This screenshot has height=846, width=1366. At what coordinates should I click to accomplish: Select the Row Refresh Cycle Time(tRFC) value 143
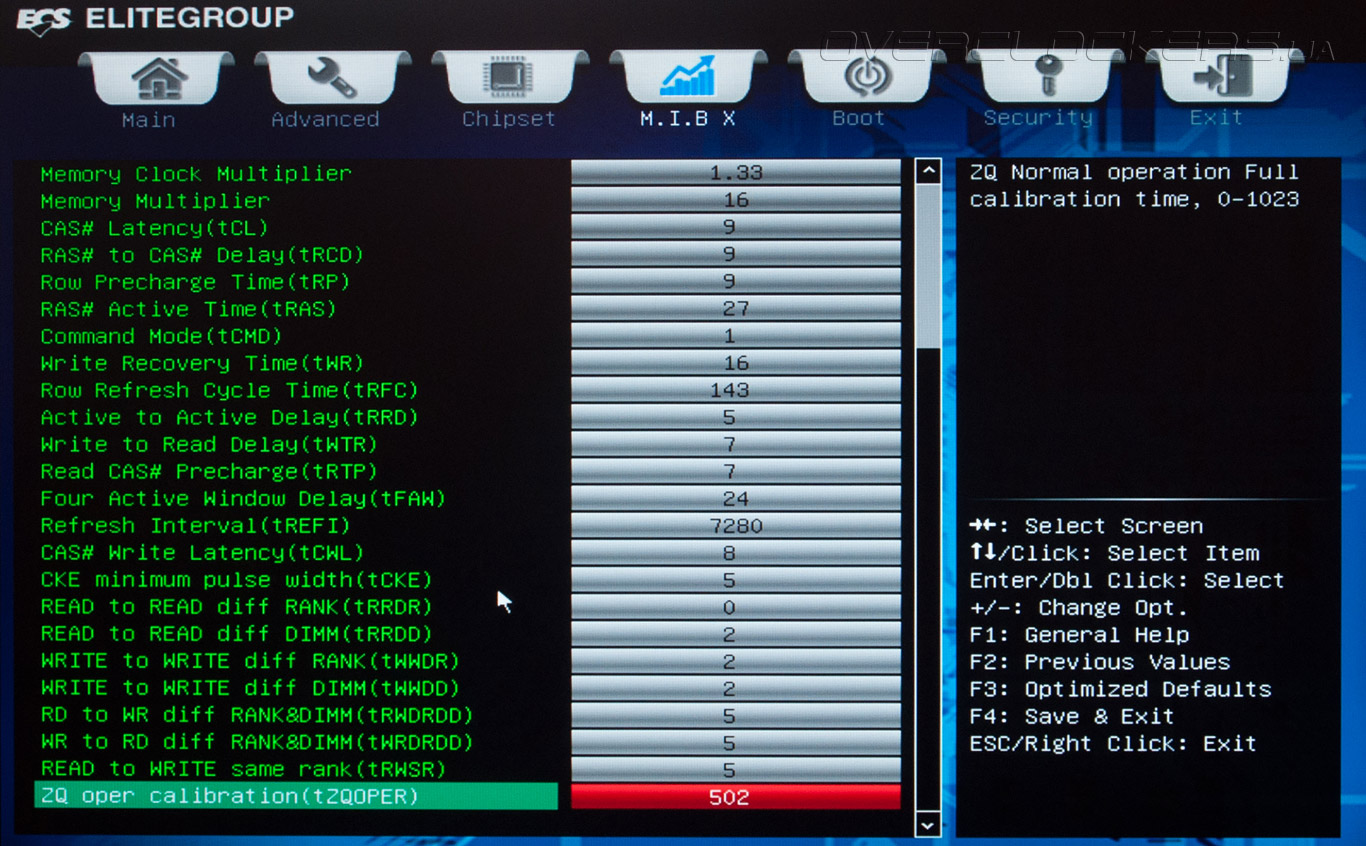pos(736,390)
